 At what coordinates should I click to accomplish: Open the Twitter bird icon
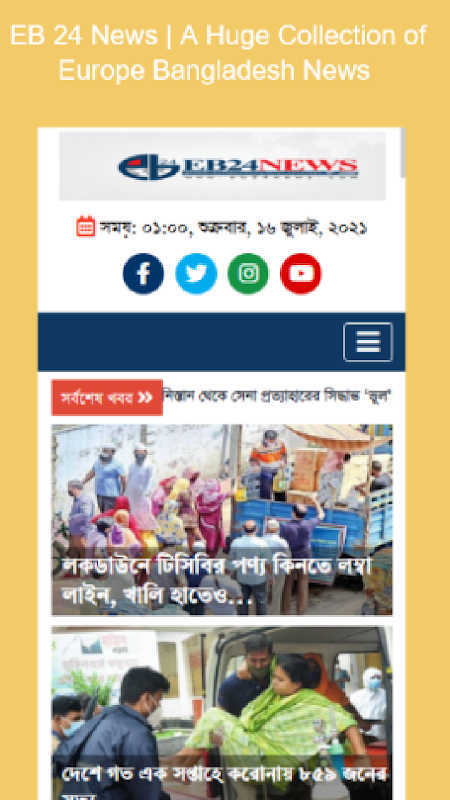tap(196, 274)
